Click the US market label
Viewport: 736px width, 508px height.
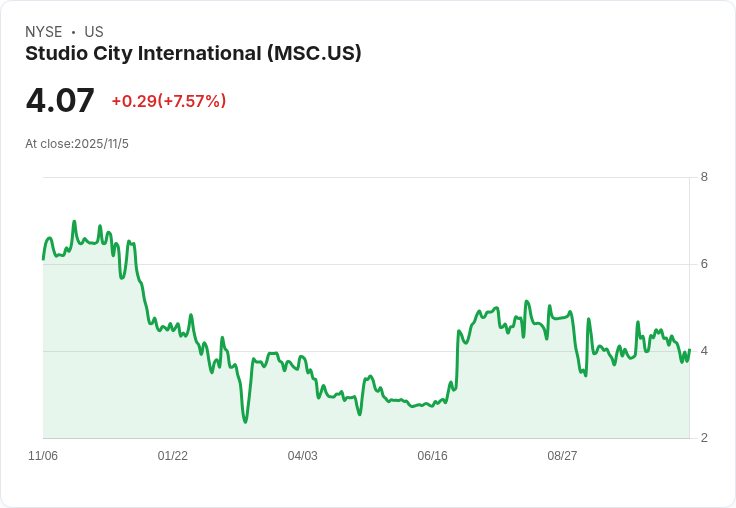(94, 31)
